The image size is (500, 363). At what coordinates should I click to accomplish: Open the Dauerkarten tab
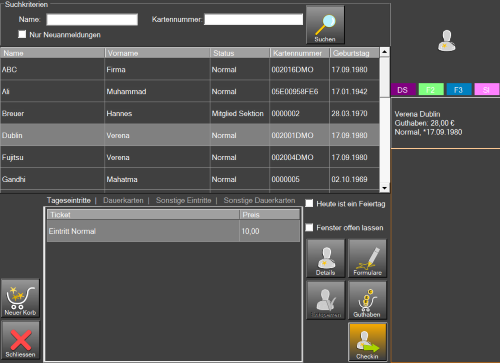[123, 200]
